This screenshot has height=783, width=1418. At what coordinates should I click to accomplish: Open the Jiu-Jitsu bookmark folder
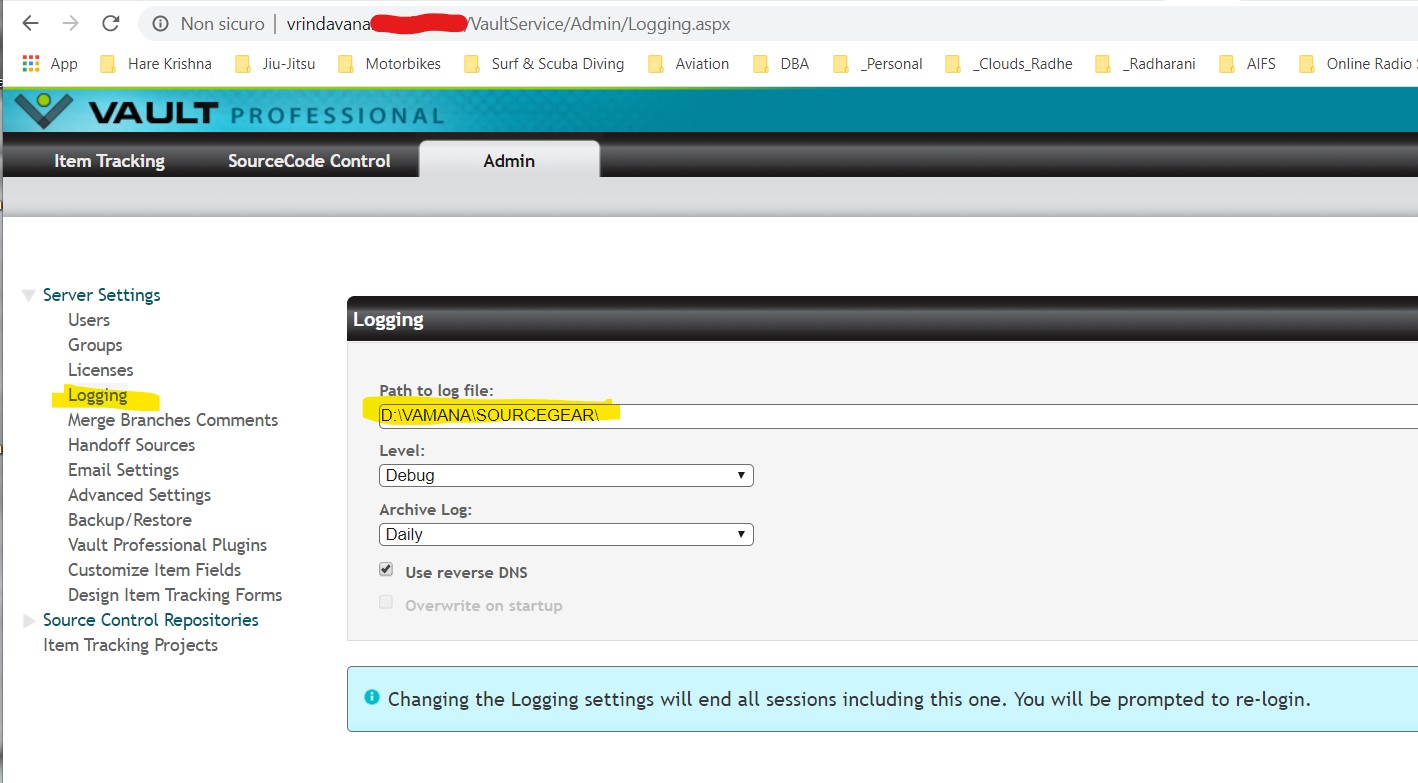pos(275,63)
